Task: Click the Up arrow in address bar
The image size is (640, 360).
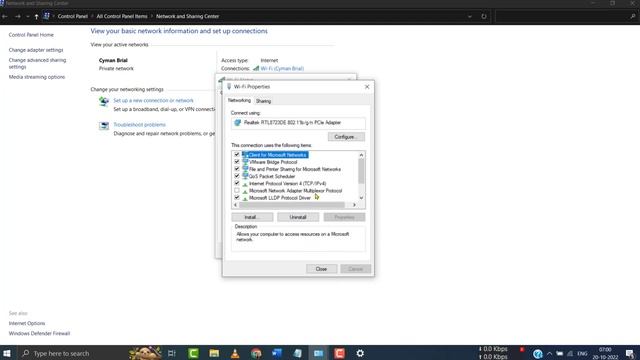Action: point(36,16)
